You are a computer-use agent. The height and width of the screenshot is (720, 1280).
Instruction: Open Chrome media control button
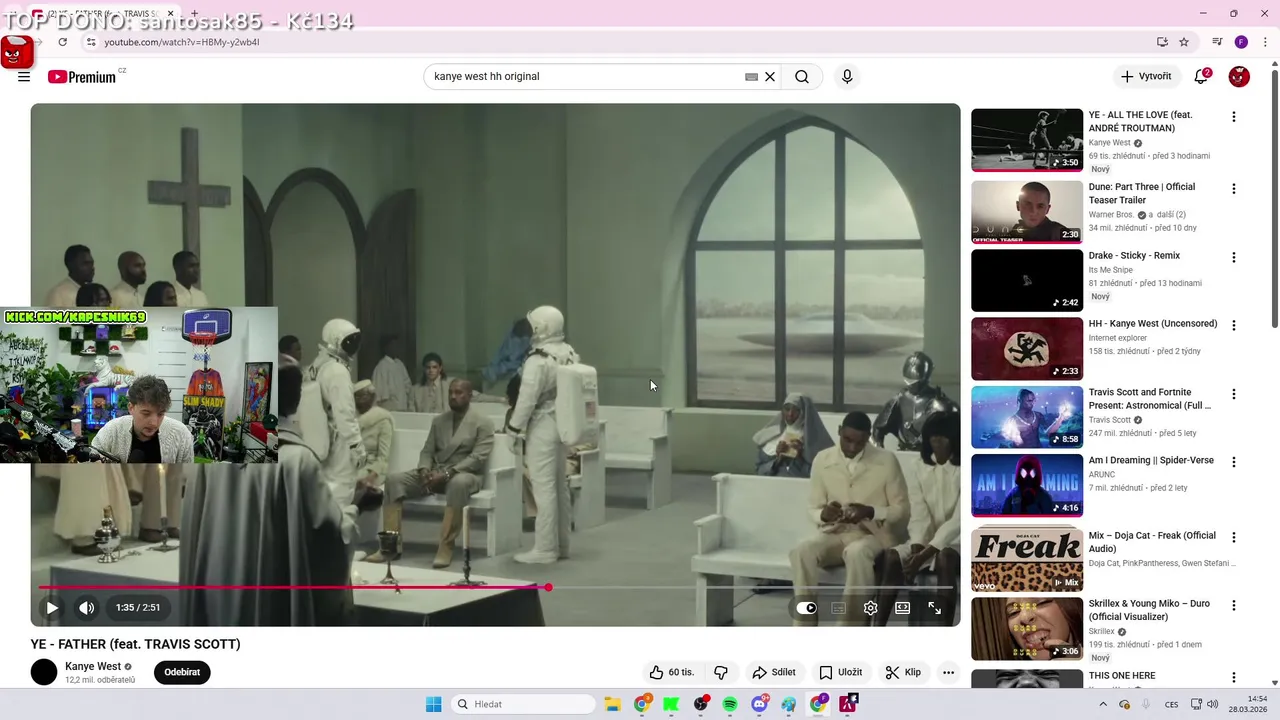coord(1217,42)
